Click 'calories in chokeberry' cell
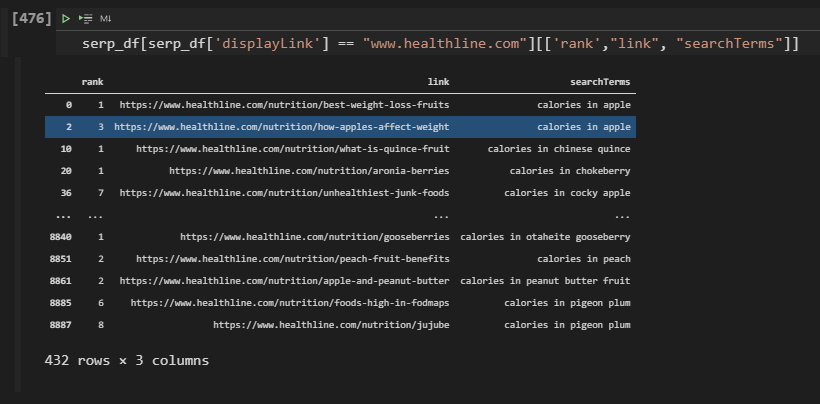 tap(570, 171)
